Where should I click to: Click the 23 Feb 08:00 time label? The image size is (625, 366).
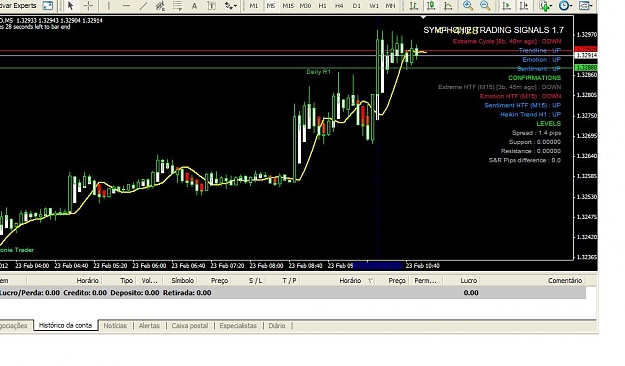tap(266, 266)
